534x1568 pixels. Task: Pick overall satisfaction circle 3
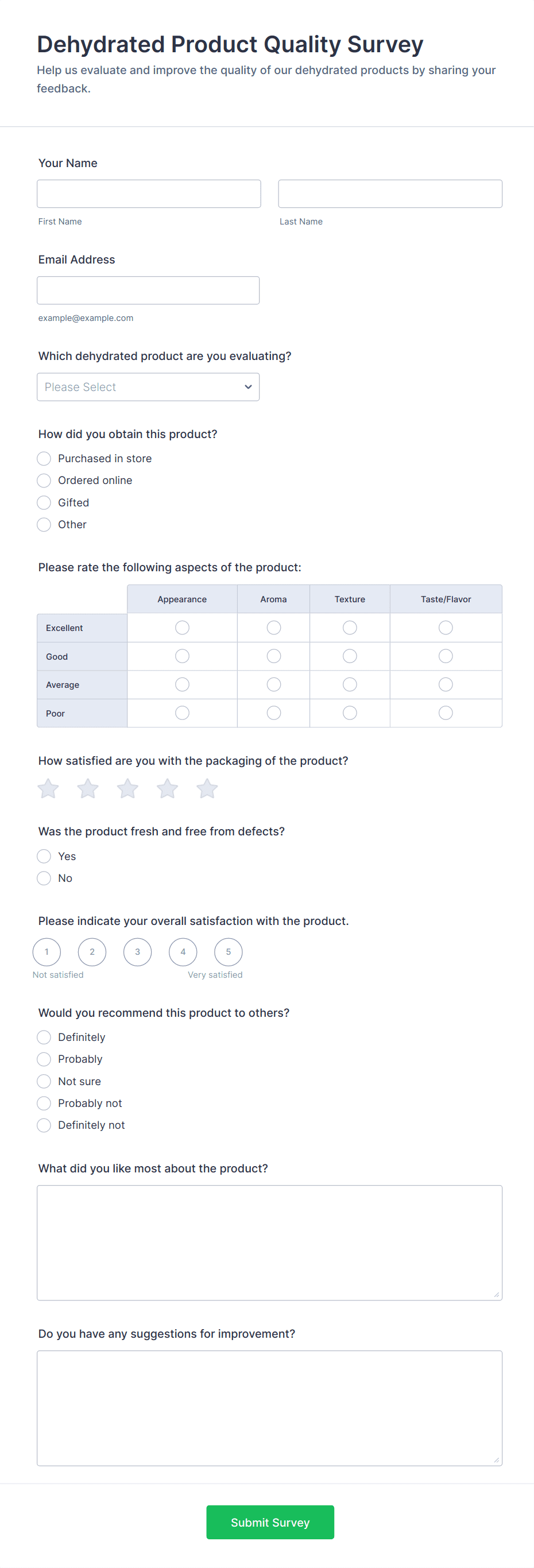138,952
